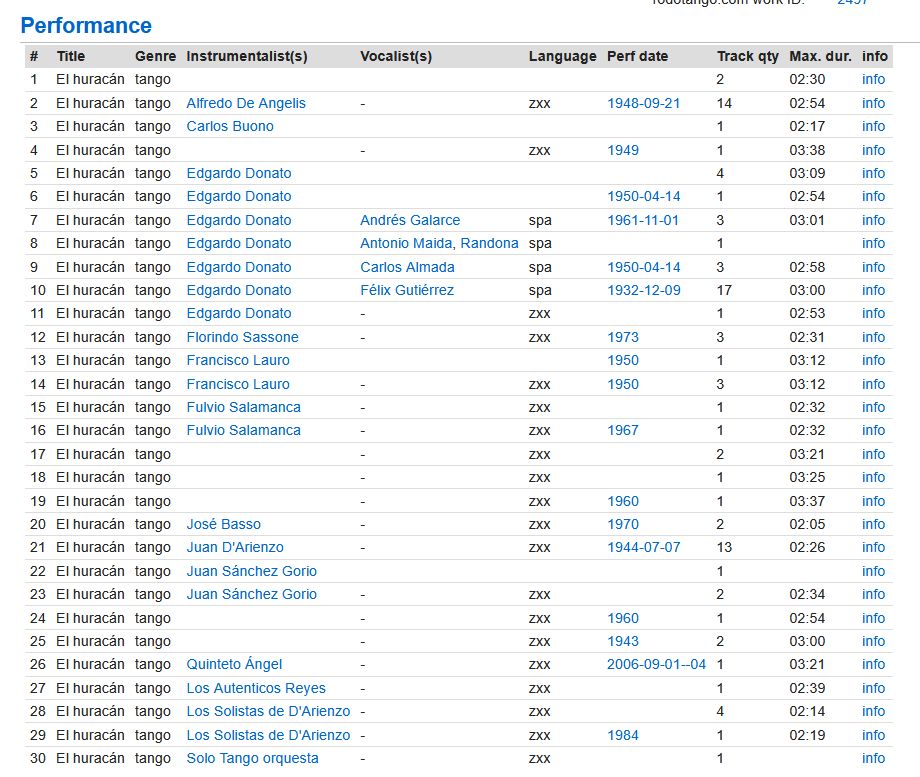Open info for row 25
Viewport: 920px width, 777px height.
(x=873, y=641)
